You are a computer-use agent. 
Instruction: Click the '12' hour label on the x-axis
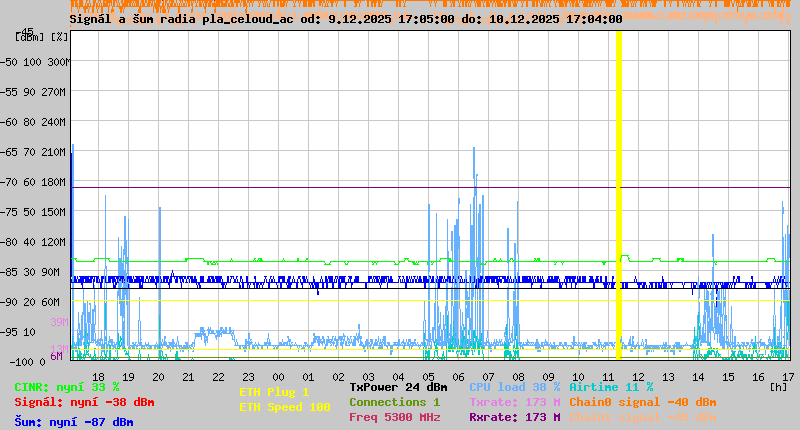(x=638, y=377)
